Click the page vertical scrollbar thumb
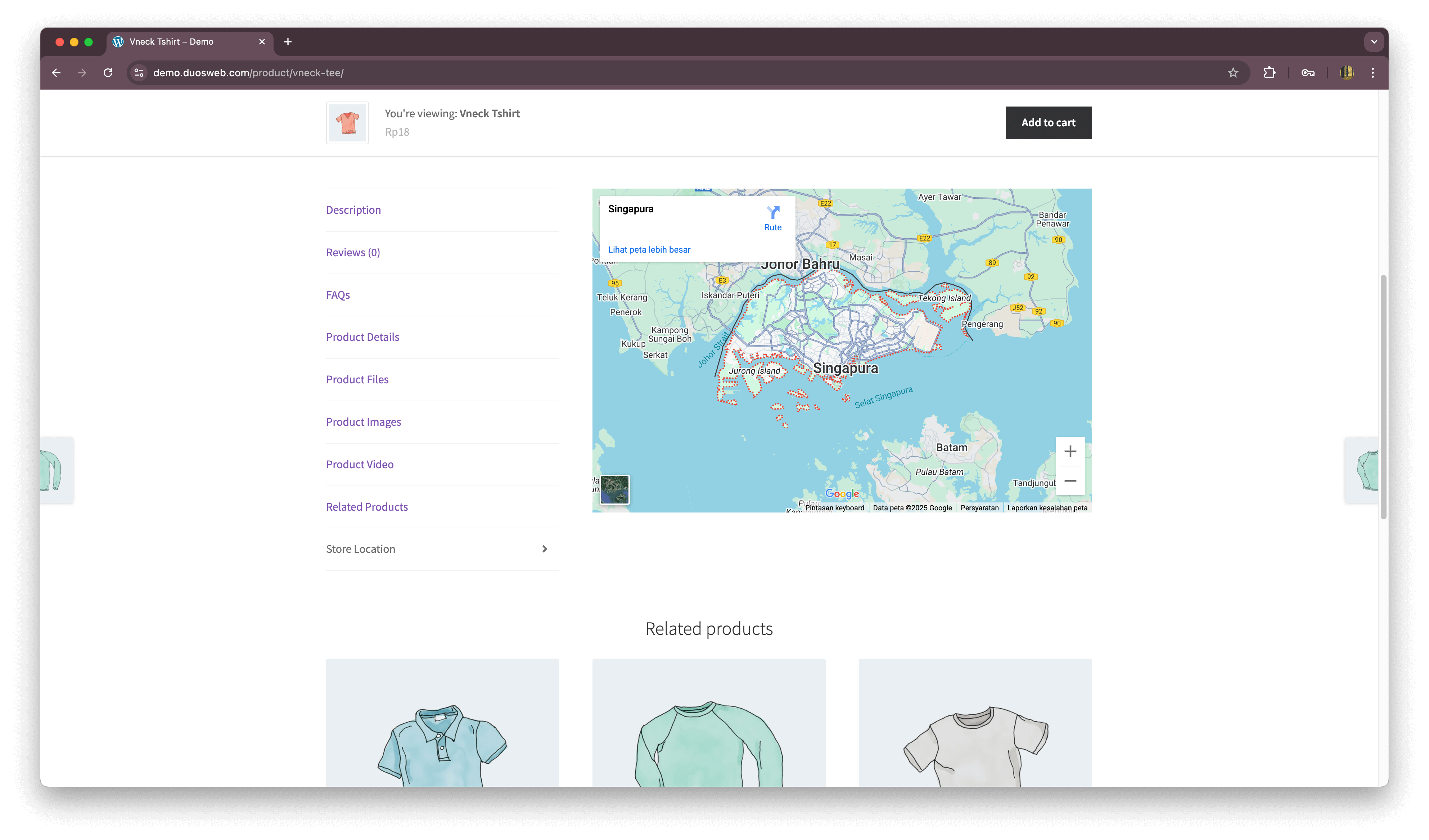 (1383, 397)
